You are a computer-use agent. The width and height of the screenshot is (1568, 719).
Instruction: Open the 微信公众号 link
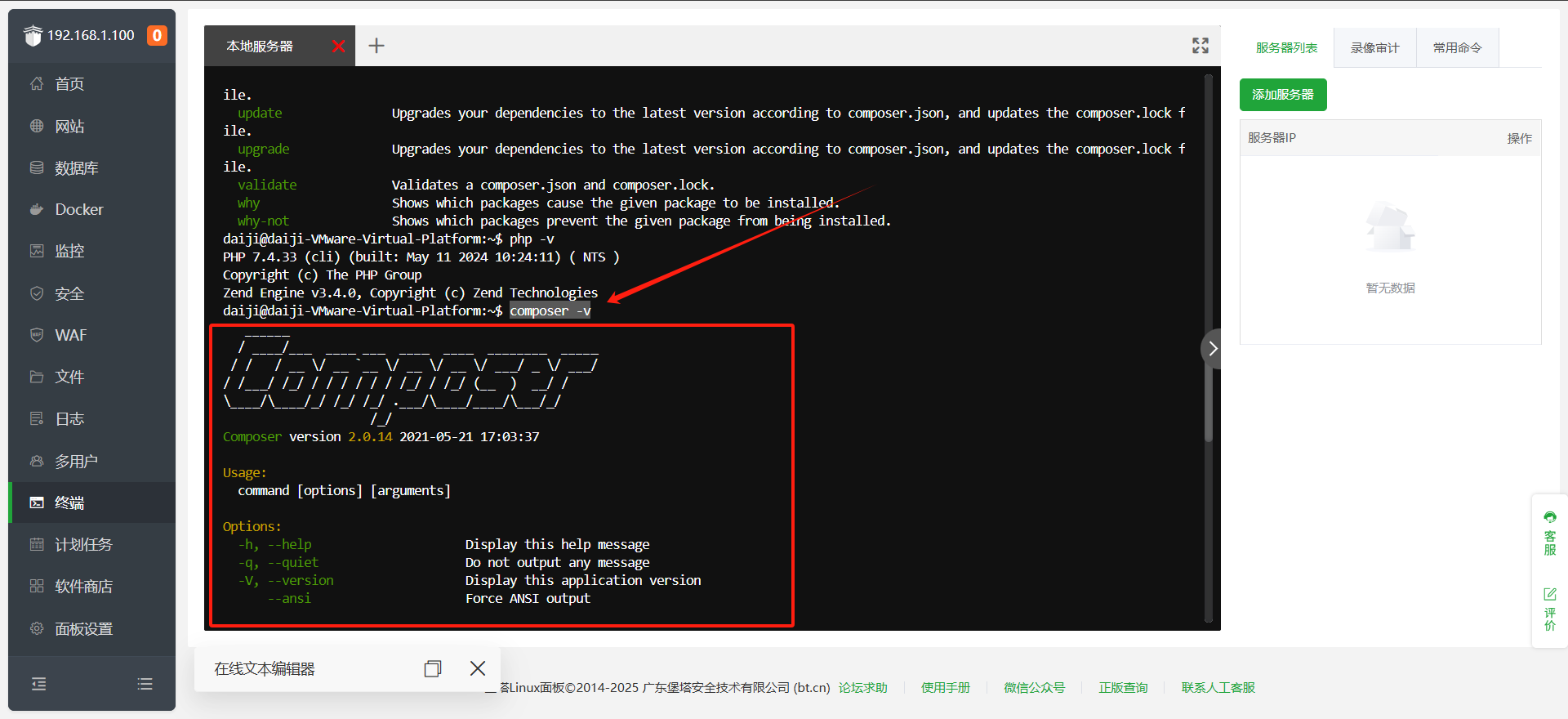coord(1035,687)
